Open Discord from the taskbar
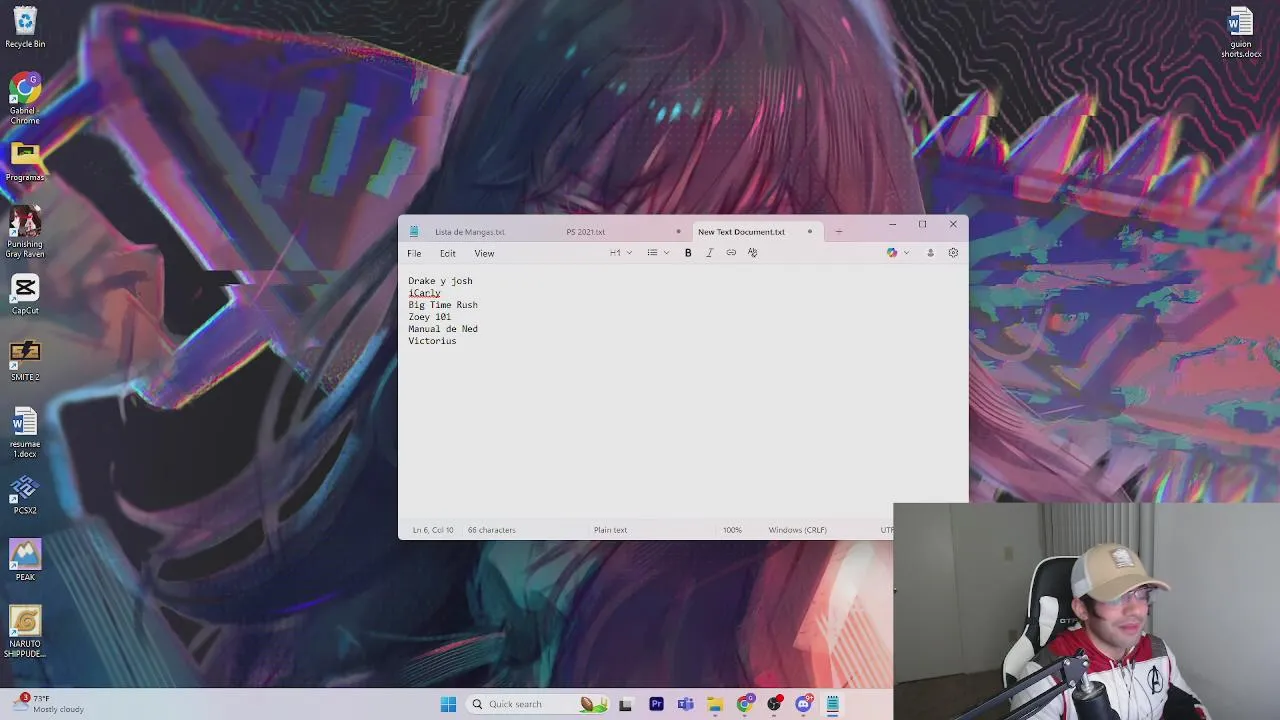 point(803,704)
